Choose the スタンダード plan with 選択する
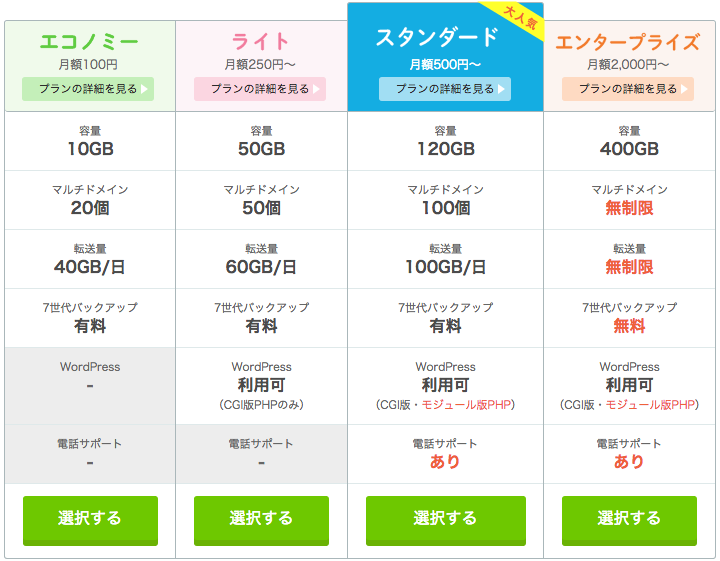 coord(446,521)
